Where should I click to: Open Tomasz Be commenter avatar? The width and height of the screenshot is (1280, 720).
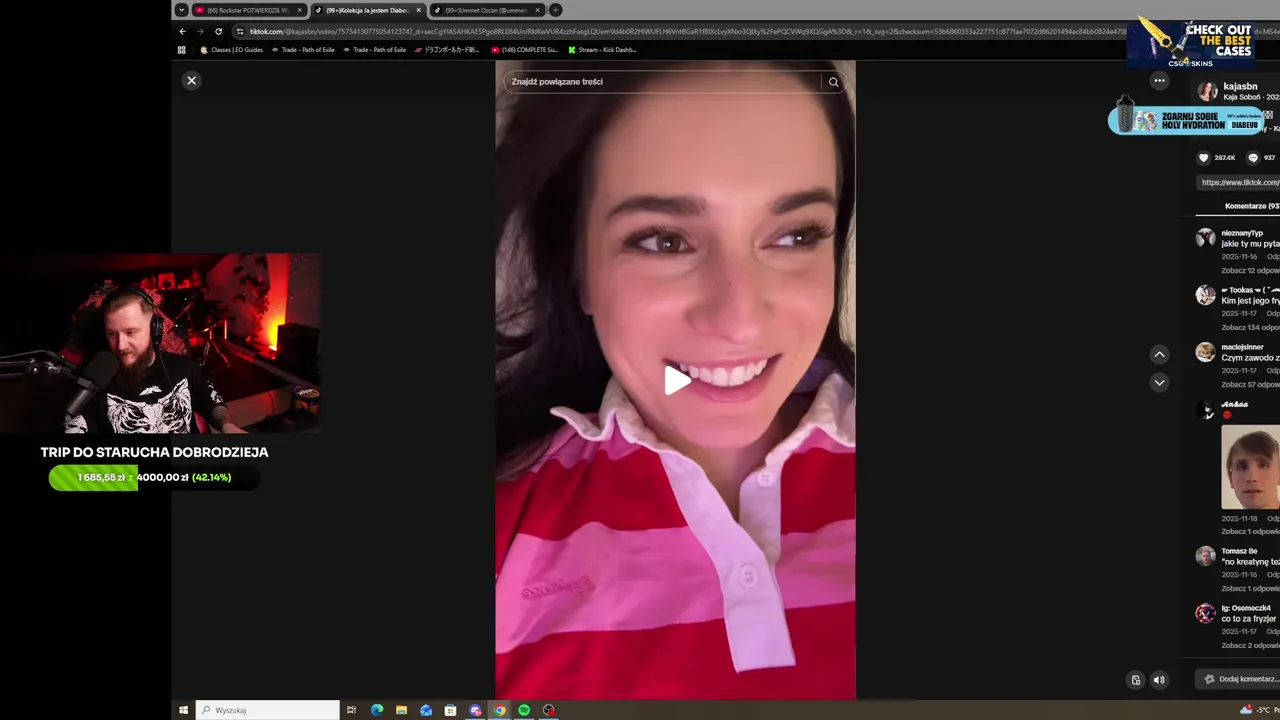(1205, 556)
